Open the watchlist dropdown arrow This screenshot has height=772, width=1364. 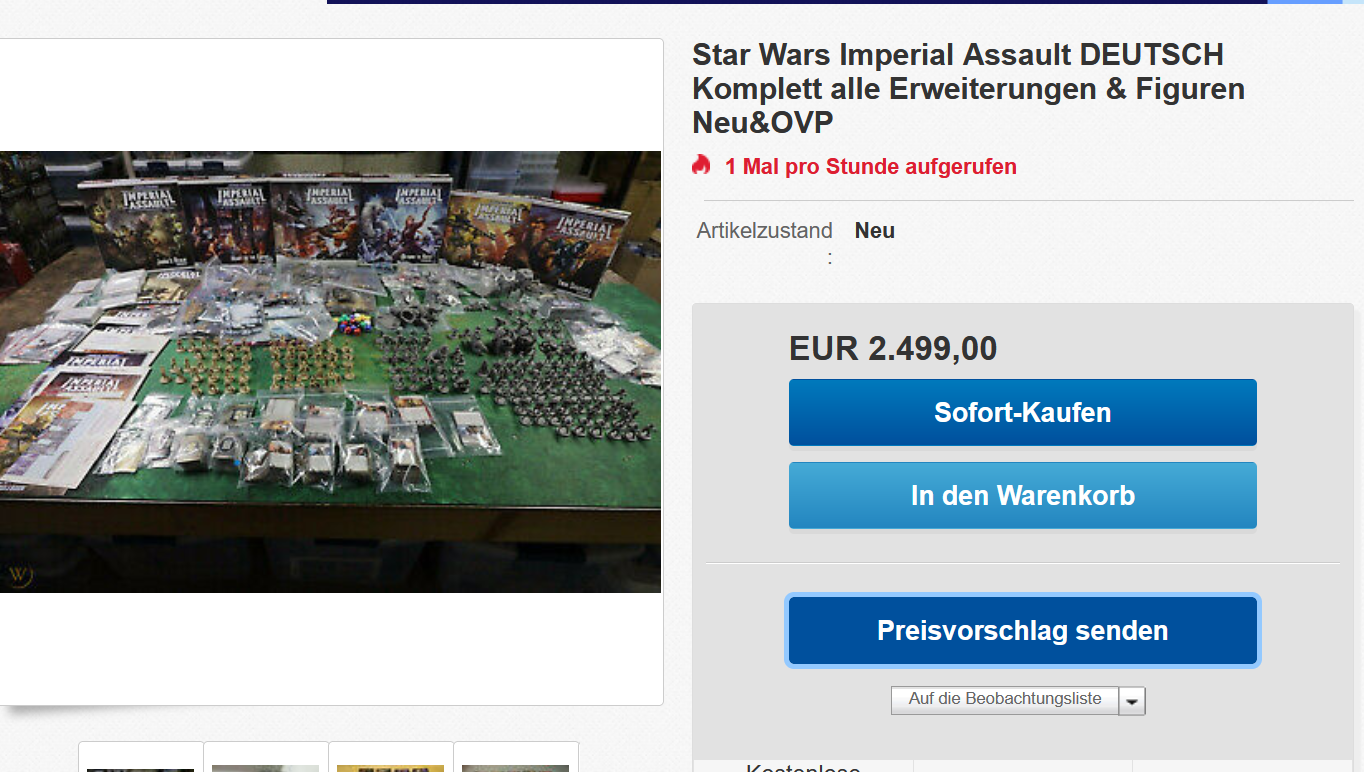pyautogui.click(x=1132, y=701)
